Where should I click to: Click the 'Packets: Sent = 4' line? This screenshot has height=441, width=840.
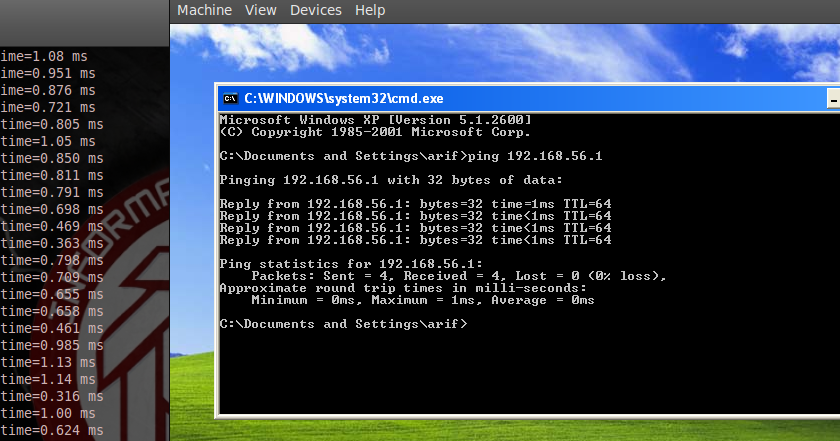click(459, 276)
